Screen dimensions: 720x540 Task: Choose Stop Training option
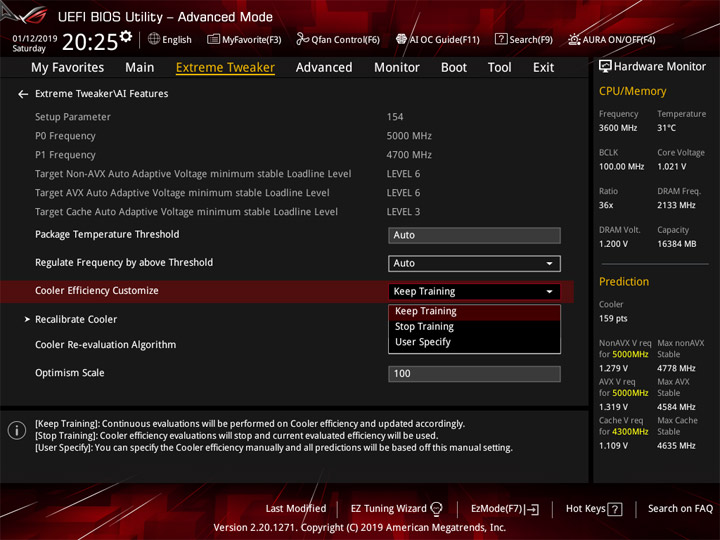pyautogui.click(x=474, y=326)
